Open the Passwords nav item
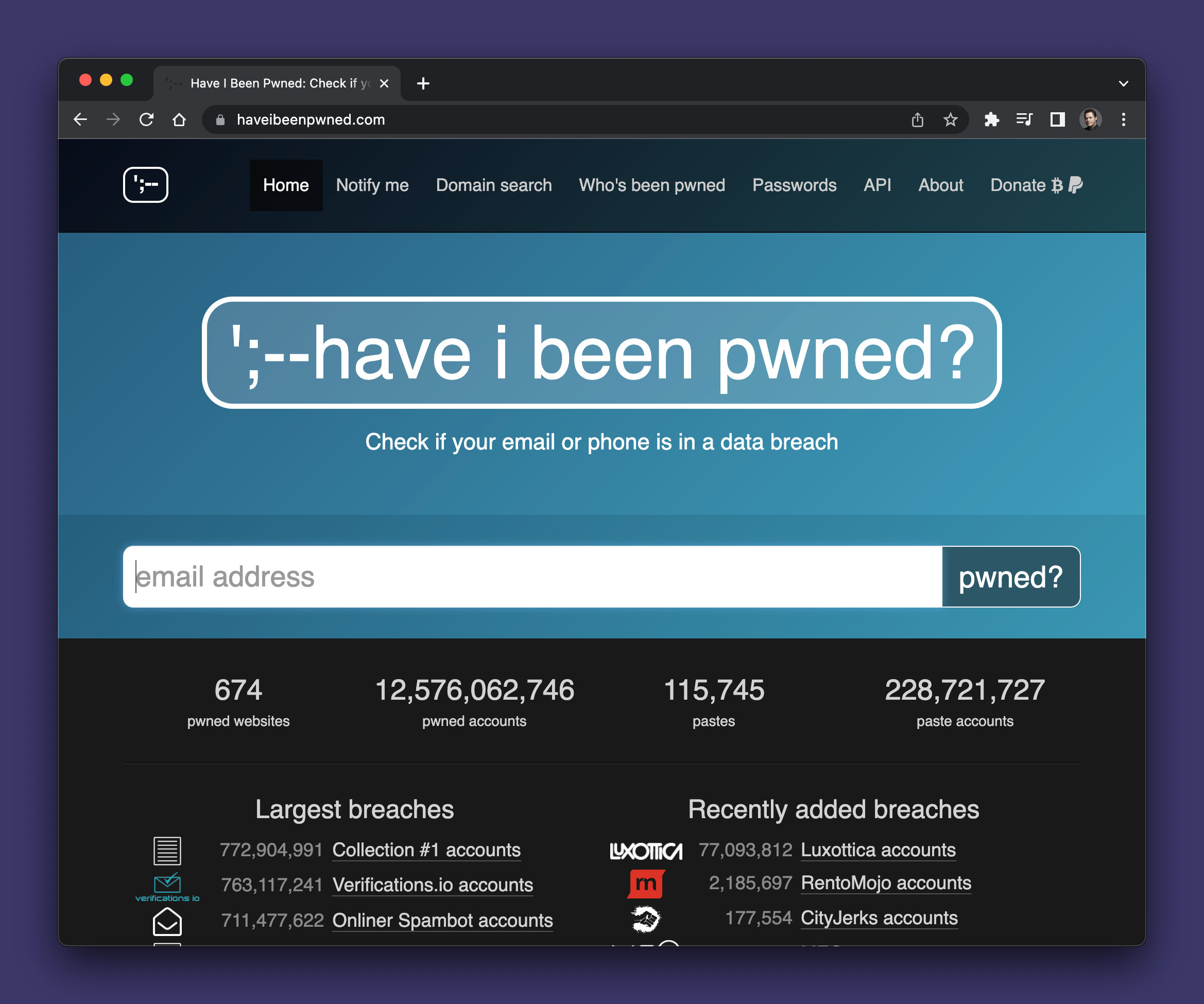The image size is (1204, 1004). [794, 185]
